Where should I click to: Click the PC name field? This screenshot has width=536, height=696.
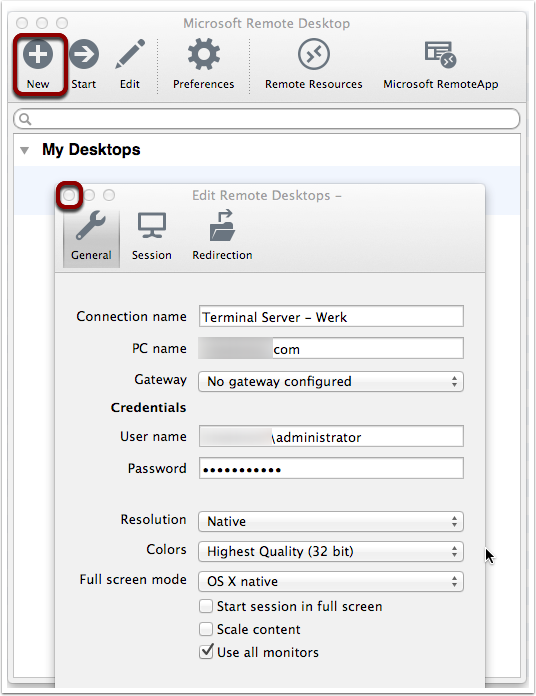click(x=331, y=348)
